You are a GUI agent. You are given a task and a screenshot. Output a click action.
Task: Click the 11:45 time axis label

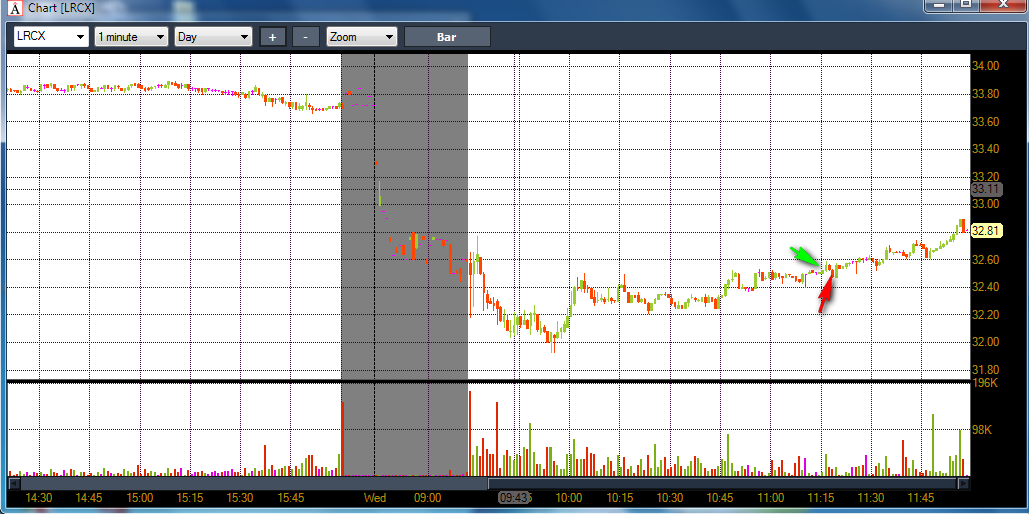pyautogui.click(x=921, y=498)
